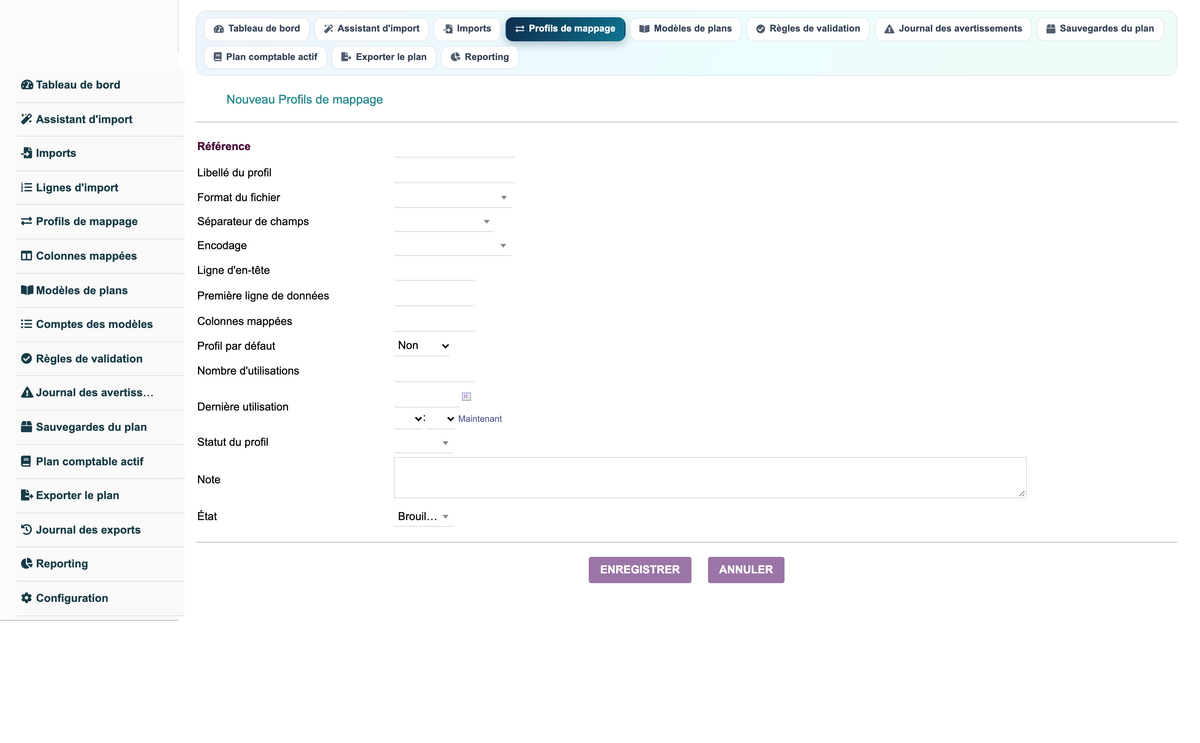Click inside the Note text area

(710, 478)
